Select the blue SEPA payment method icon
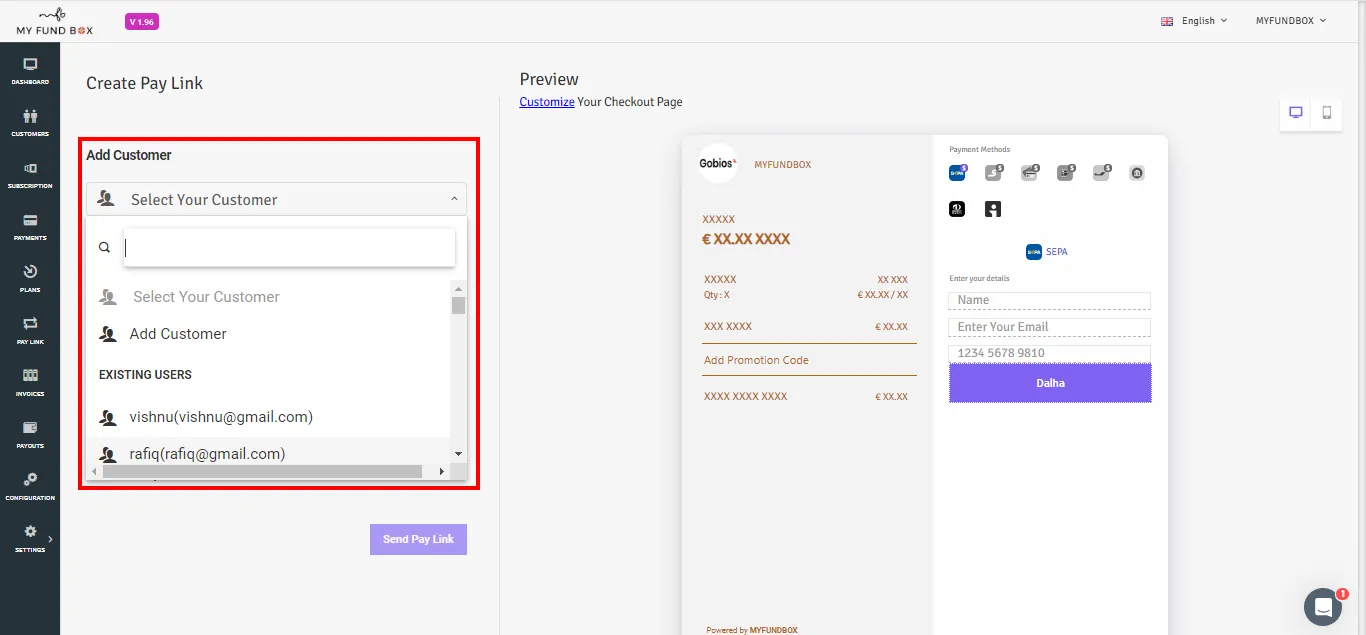 click(957, 173)
